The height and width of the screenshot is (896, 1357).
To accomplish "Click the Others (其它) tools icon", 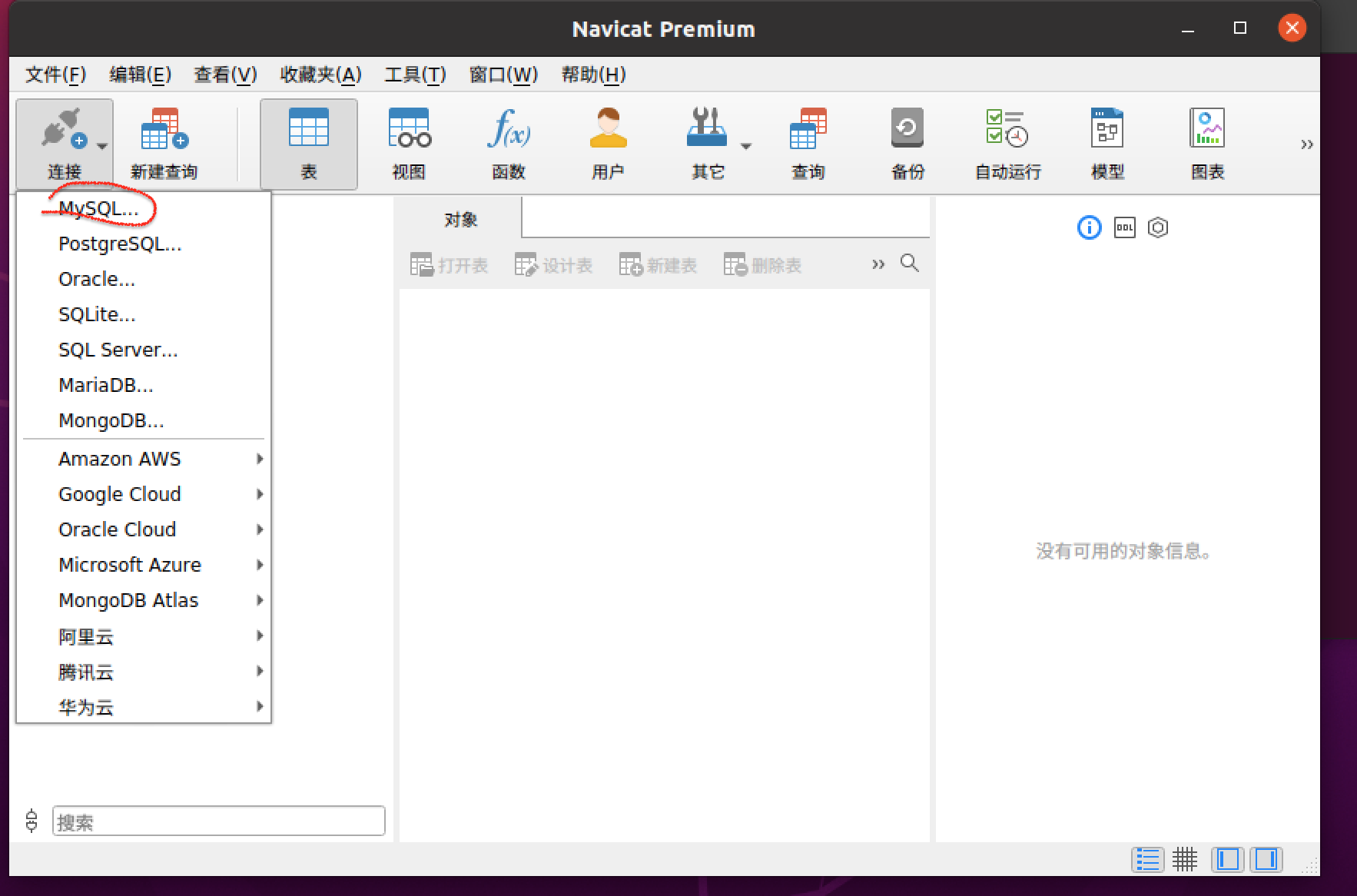I will [706, 127].
